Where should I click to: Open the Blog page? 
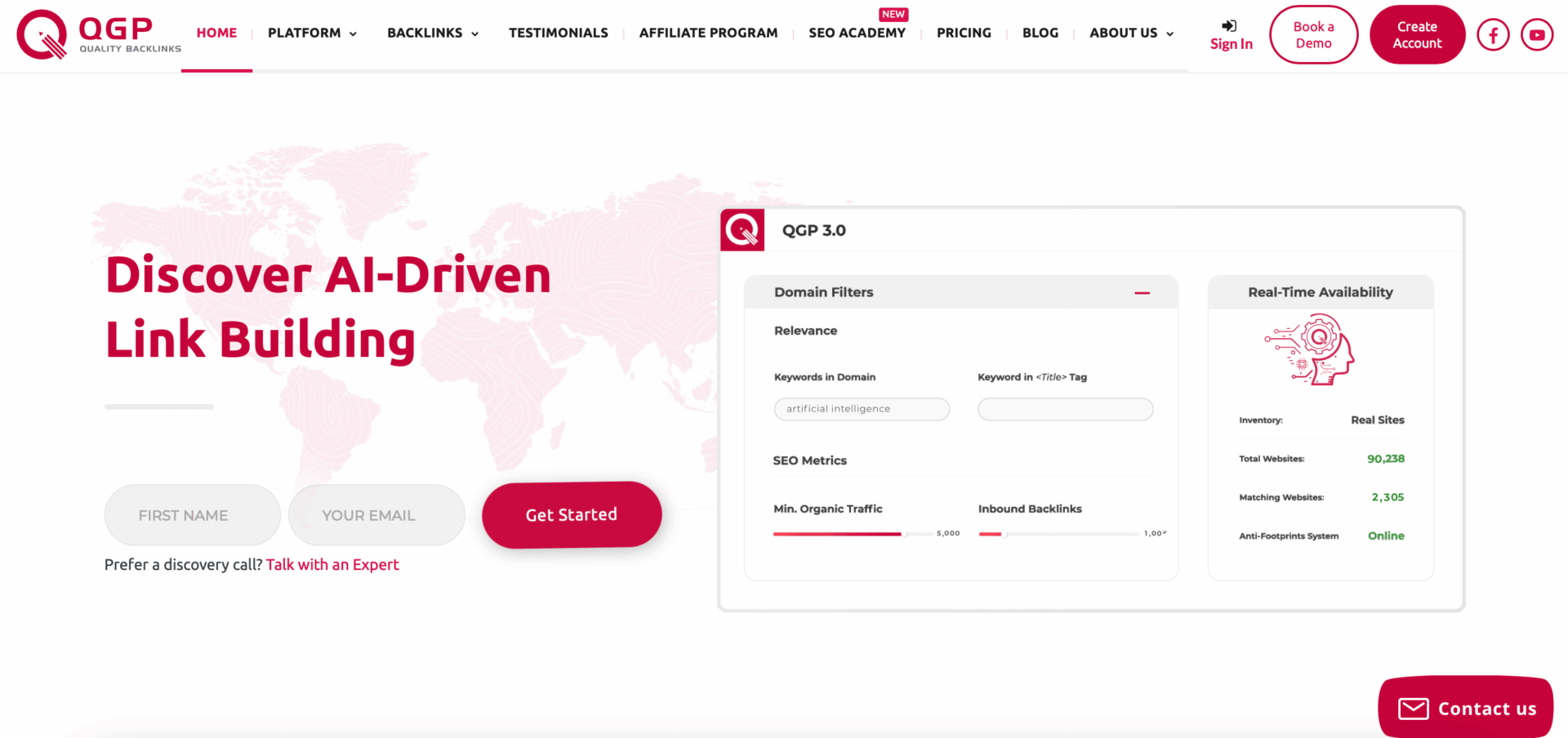pyautogui.click(x=1040, y=33)
